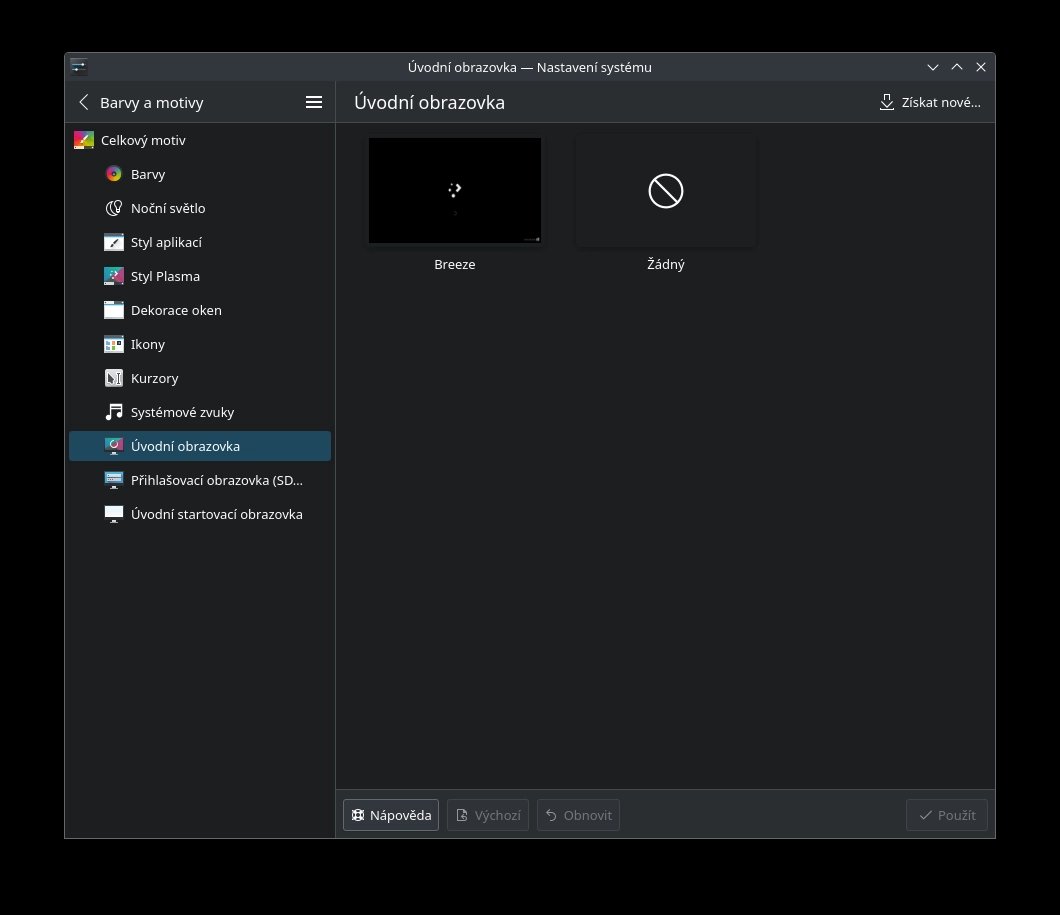Click the Systémové zvuky music note icon

click(x=114, y=412)
